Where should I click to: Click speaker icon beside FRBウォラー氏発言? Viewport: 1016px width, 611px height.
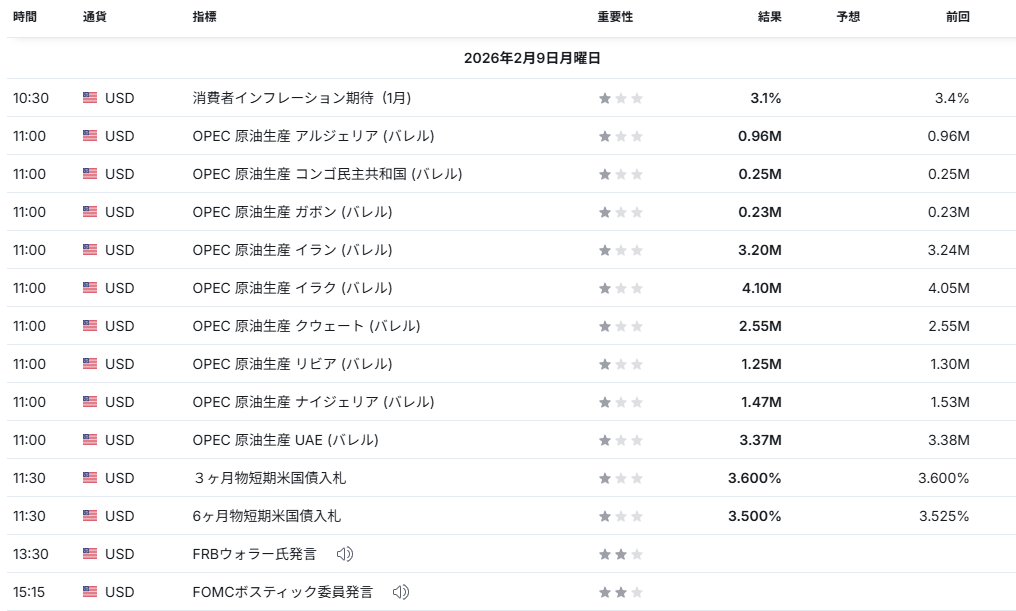click(x=345, y=554)
